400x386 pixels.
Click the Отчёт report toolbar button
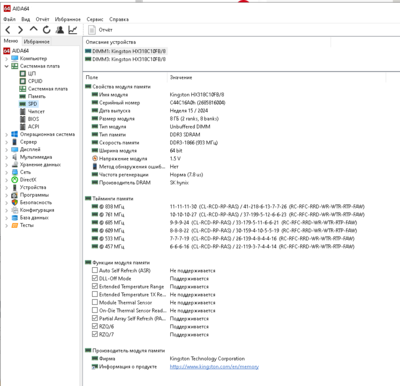pos(100,30)
